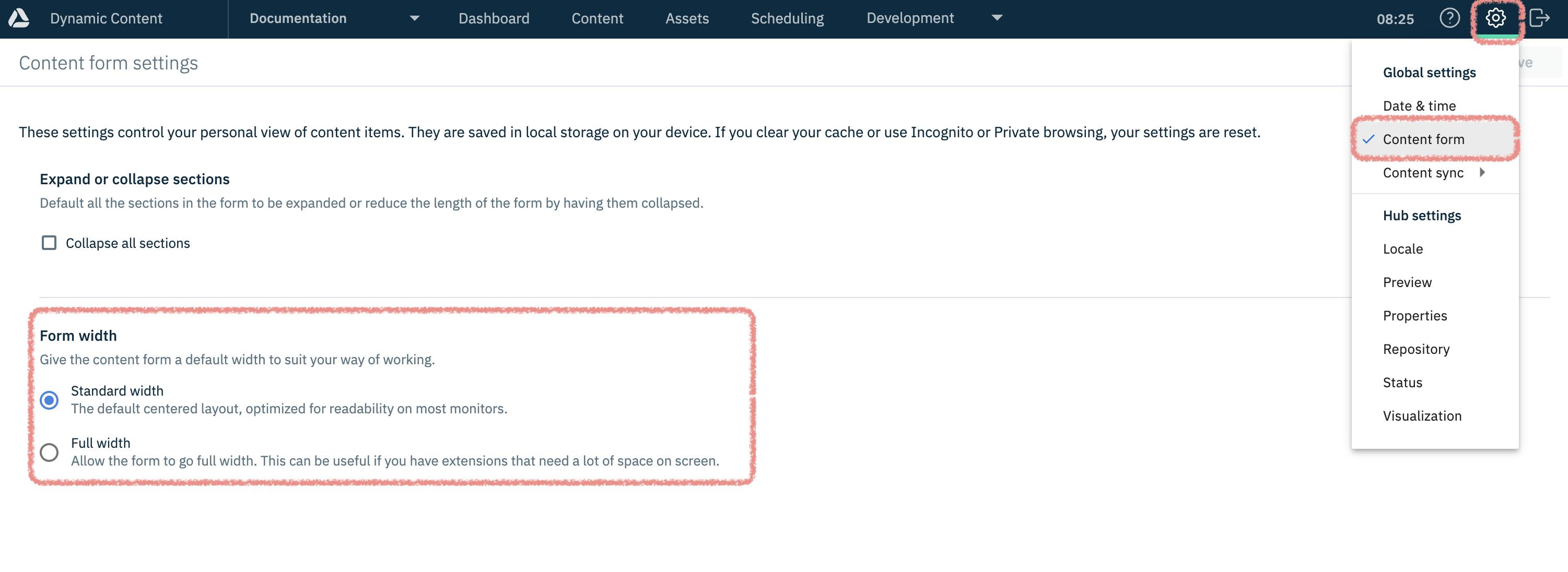Viewport: 1568px width, 572px height.
Task: Click the settings gear icon
Action: 1496,18
